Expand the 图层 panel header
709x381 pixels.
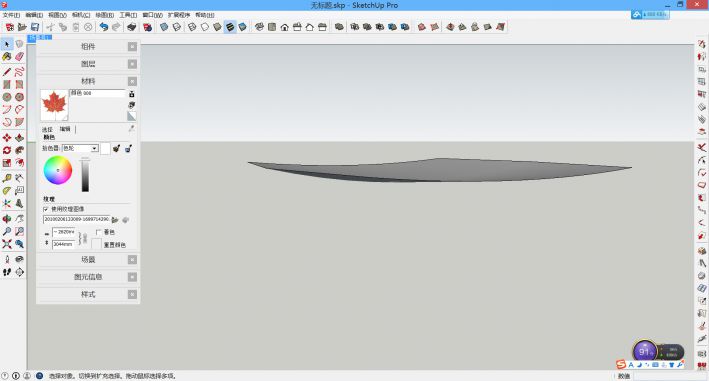point(88,64)
